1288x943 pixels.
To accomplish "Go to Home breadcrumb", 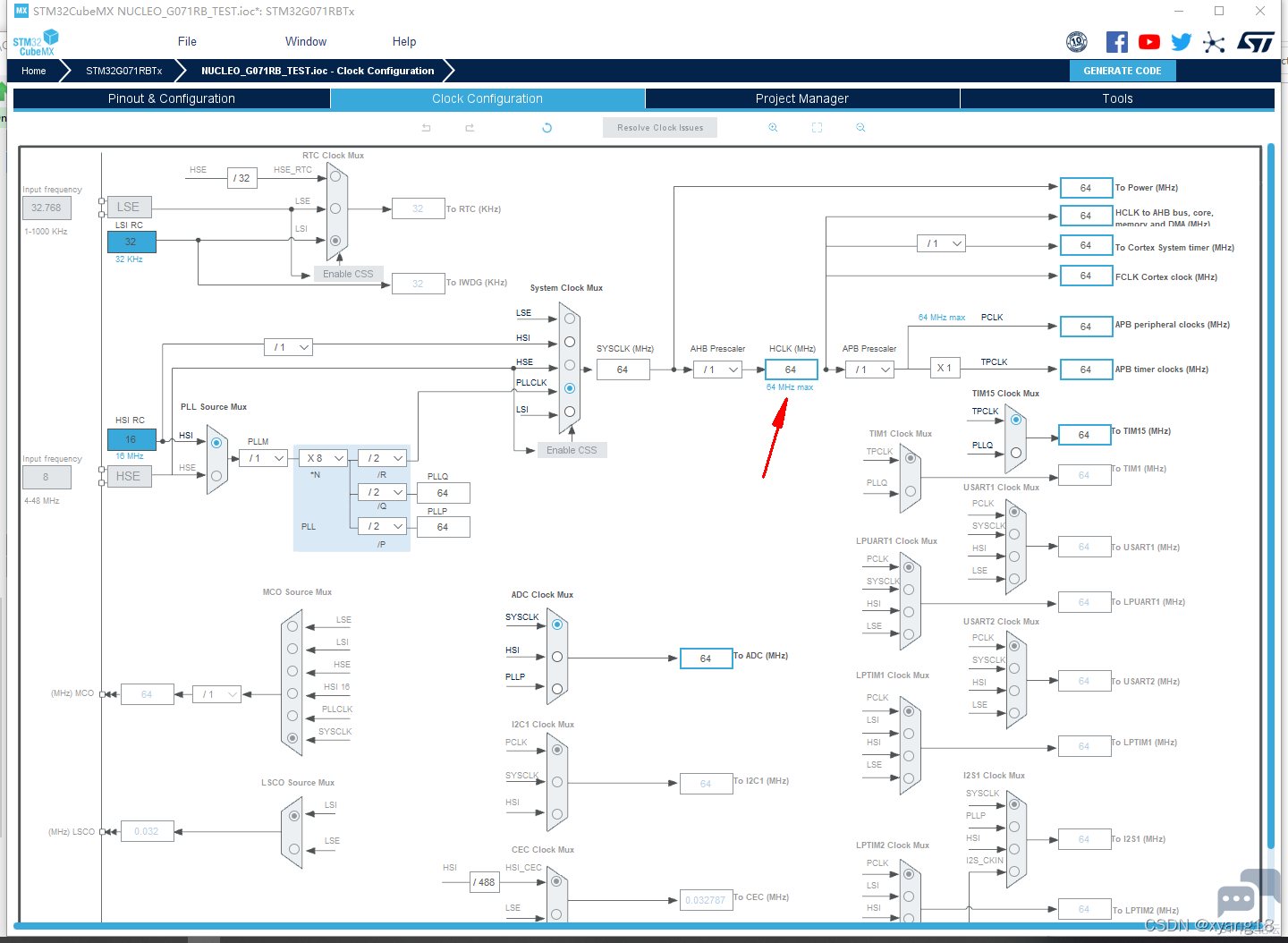I will point(34,71).
